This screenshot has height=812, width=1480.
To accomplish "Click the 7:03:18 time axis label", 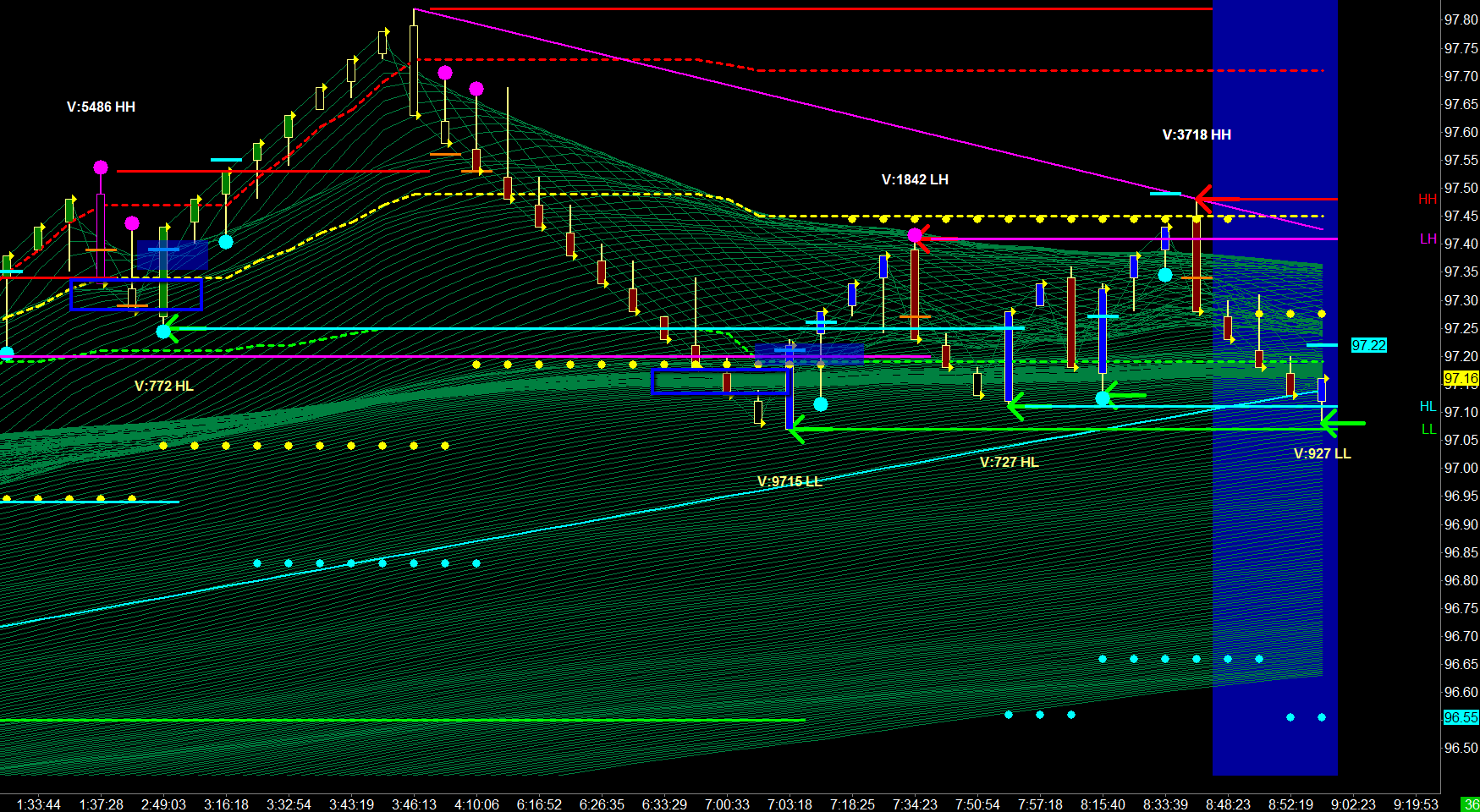I will coord(790,804).
